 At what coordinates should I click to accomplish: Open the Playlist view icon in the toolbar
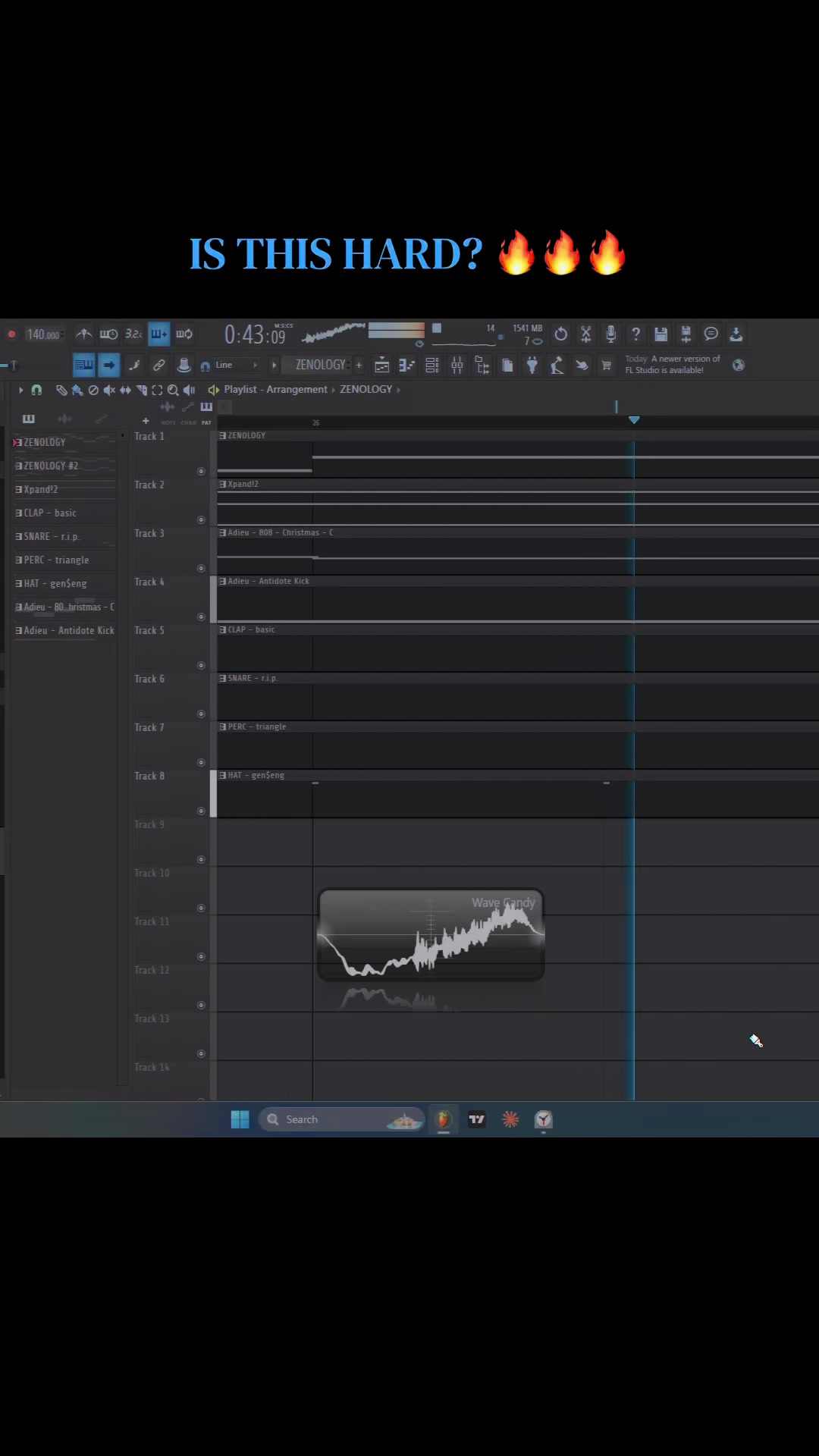click(382, 366)
